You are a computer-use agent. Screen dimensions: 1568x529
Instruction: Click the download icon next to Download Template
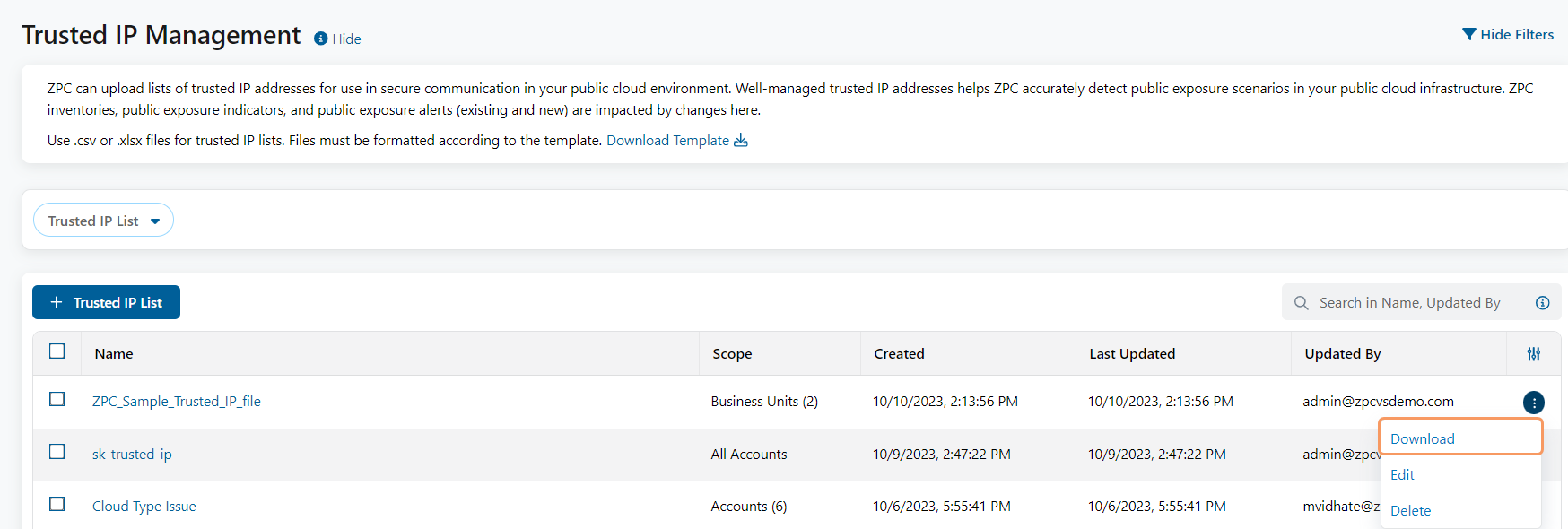[x=740, y=140]
